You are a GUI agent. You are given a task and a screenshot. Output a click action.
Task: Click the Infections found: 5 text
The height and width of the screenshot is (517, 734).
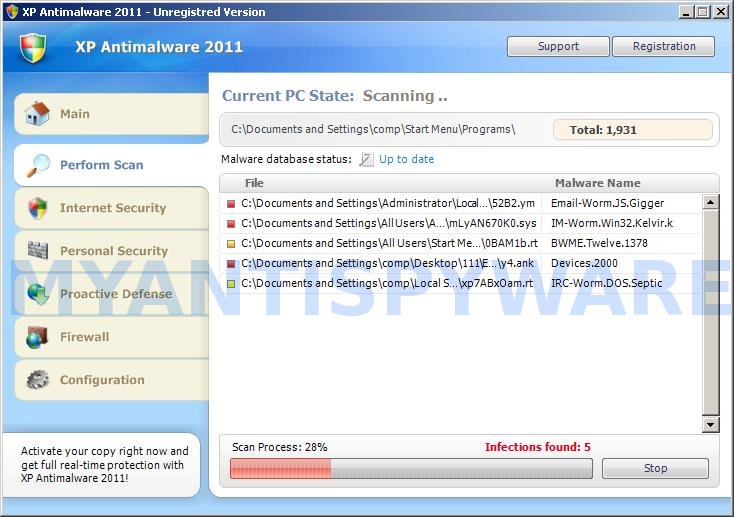[x=537, y=447]
